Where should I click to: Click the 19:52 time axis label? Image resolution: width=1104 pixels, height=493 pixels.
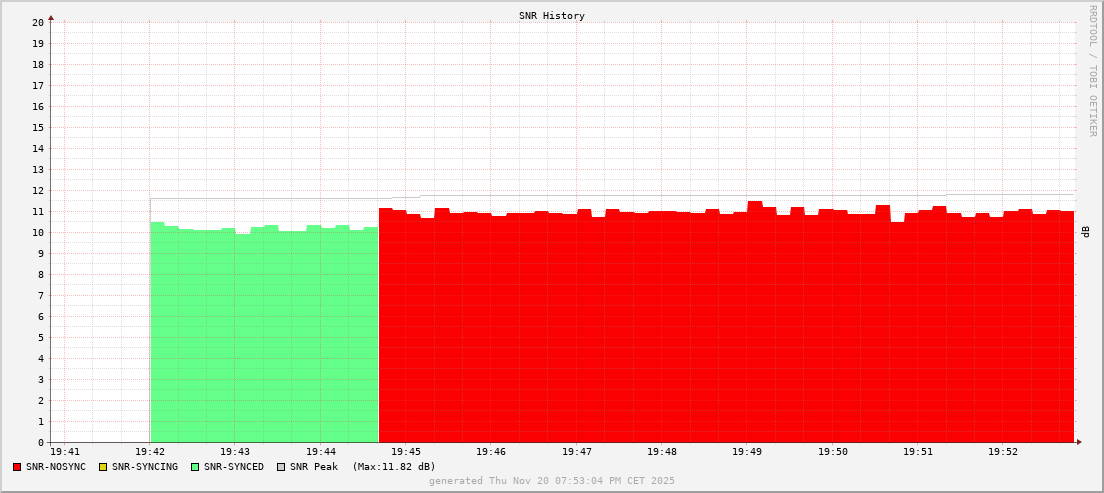click(x=1003, y=452)
